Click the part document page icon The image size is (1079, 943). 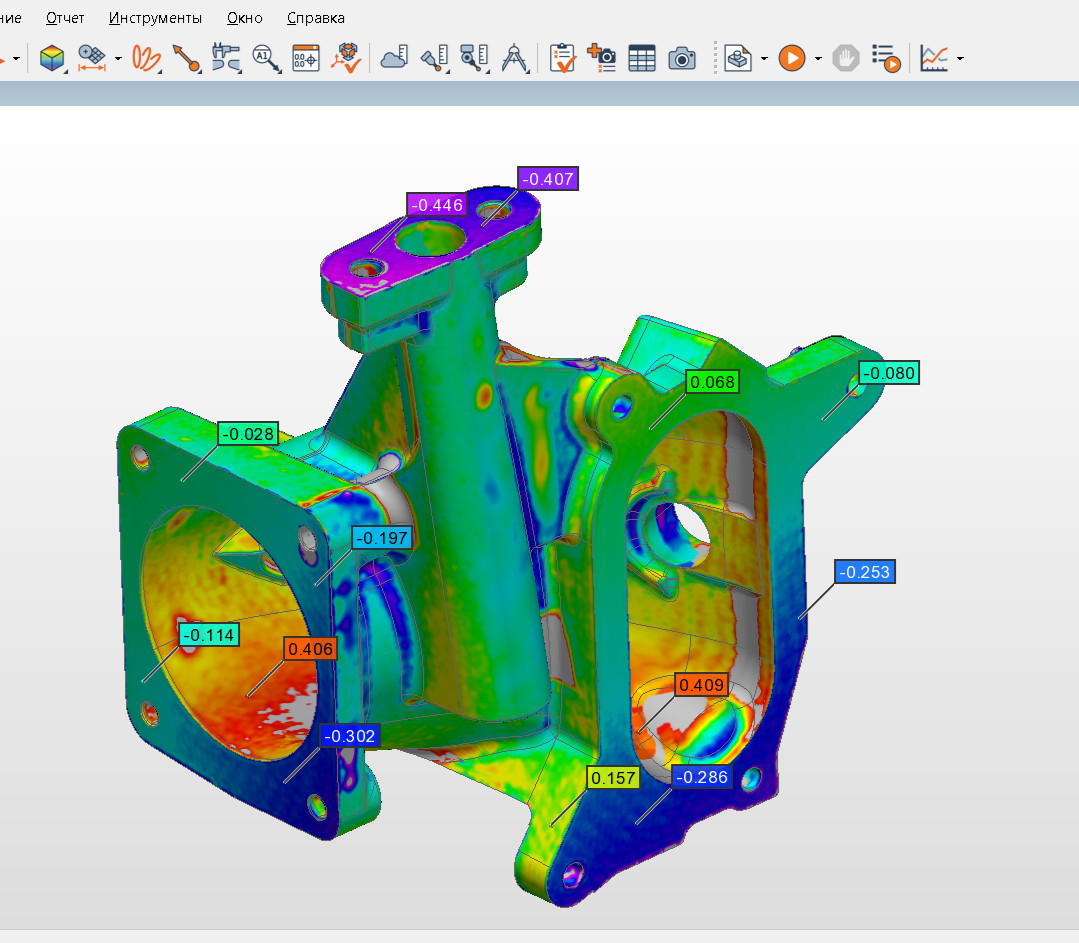pos(738,59)
